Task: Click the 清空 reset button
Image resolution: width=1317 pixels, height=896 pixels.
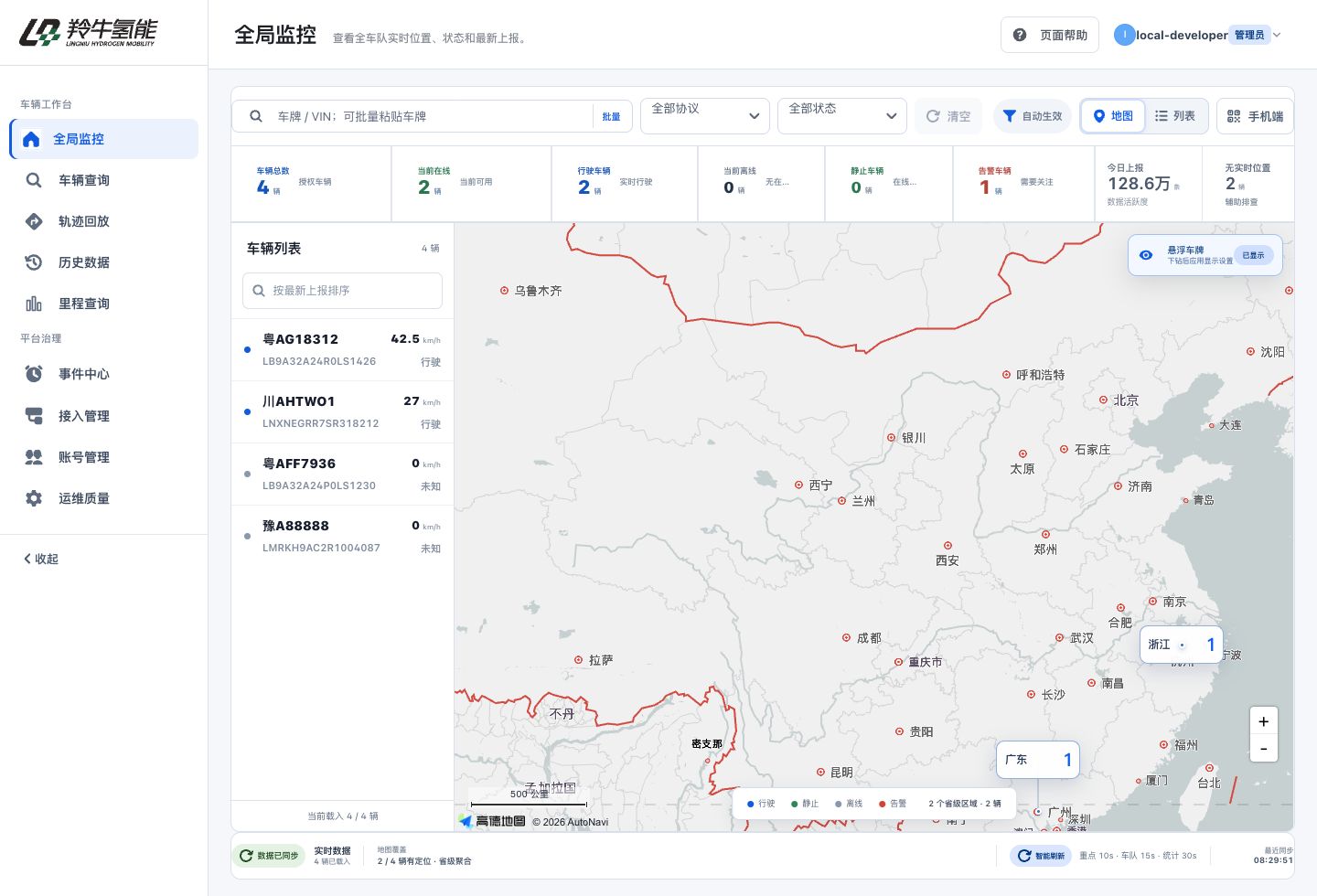Action: [x=948, y=116]
